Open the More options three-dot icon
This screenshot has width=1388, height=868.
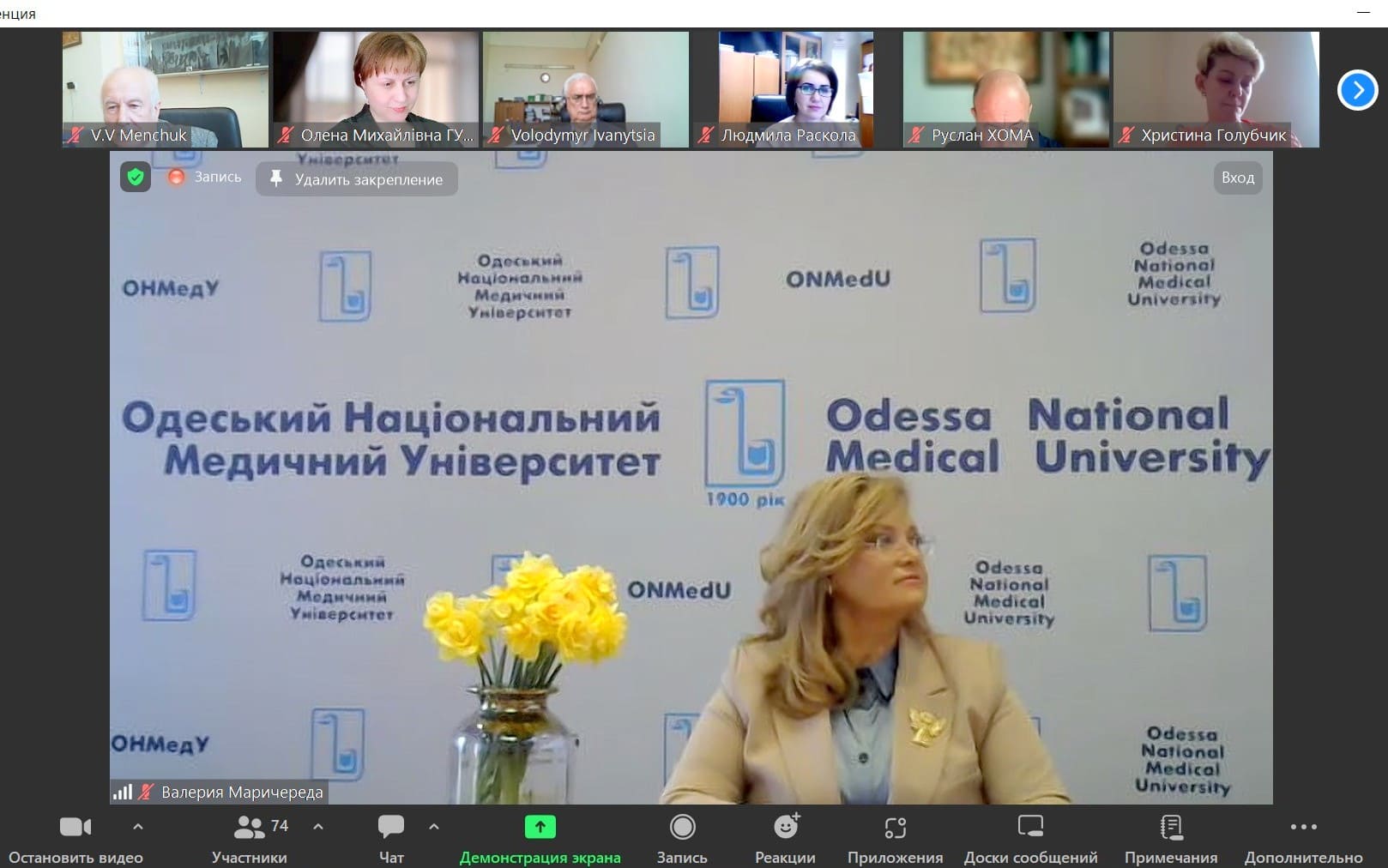pyautogui.click(x=1304, y=827)
